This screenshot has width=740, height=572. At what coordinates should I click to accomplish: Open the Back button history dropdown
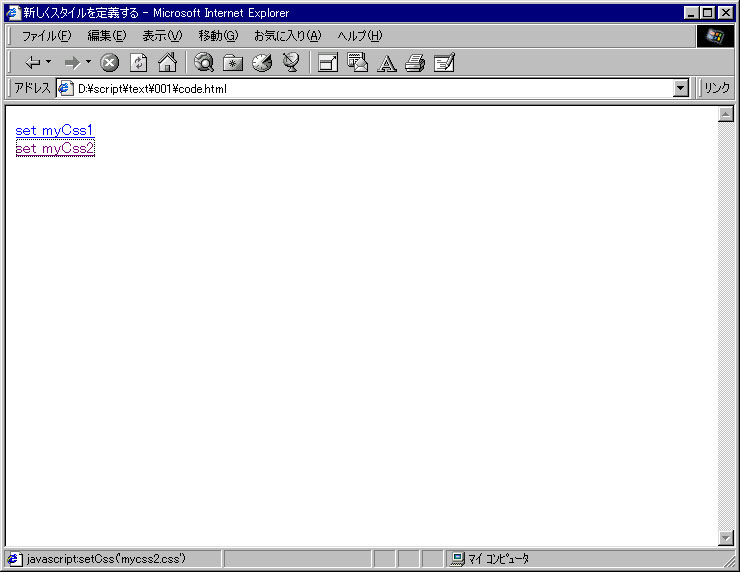point(49,62)
